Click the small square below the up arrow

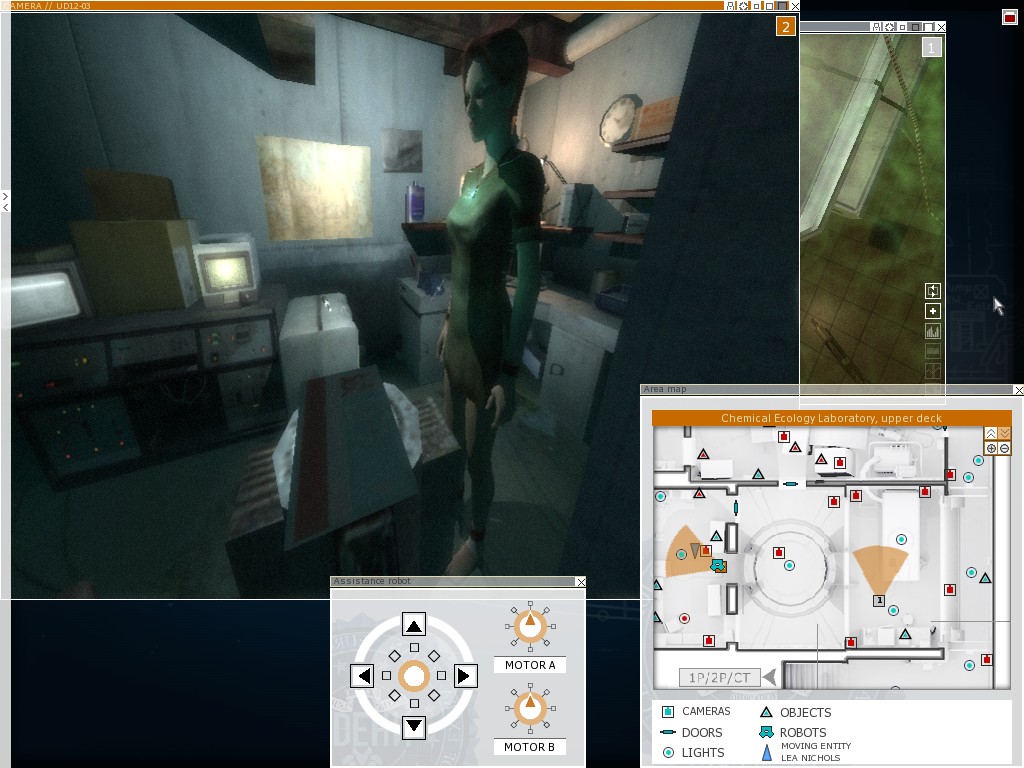click(x=414, y=648)
